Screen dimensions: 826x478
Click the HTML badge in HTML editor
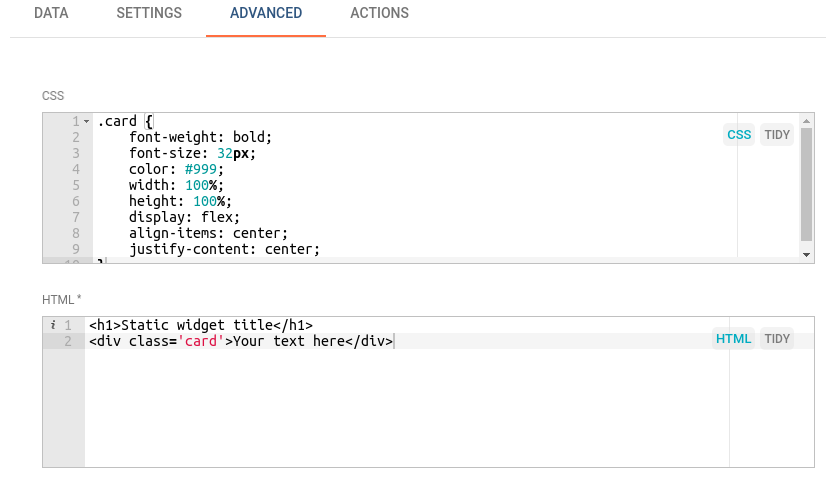click(733, 339)
